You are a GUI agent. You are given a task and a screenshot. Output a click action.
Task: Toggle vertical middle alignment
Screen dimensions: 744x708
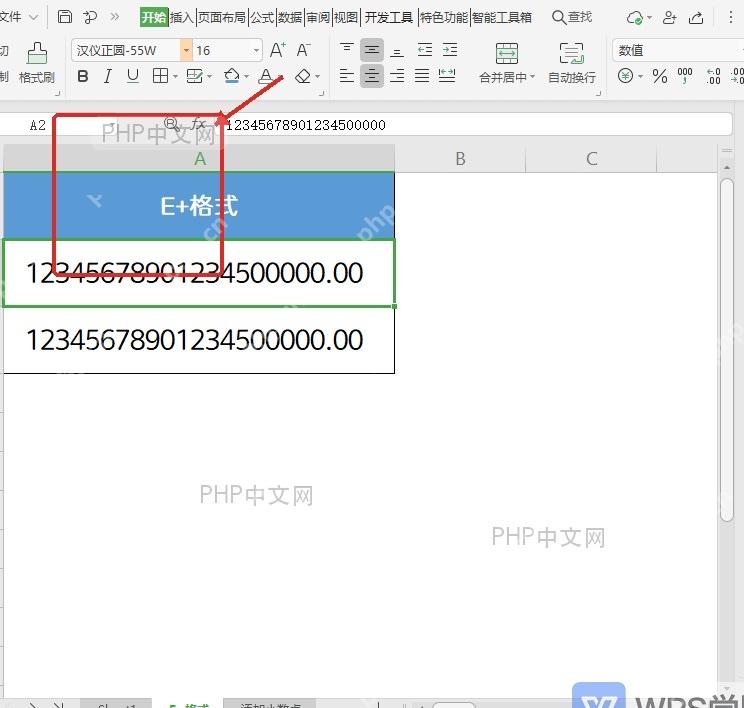tap(372, 50)
